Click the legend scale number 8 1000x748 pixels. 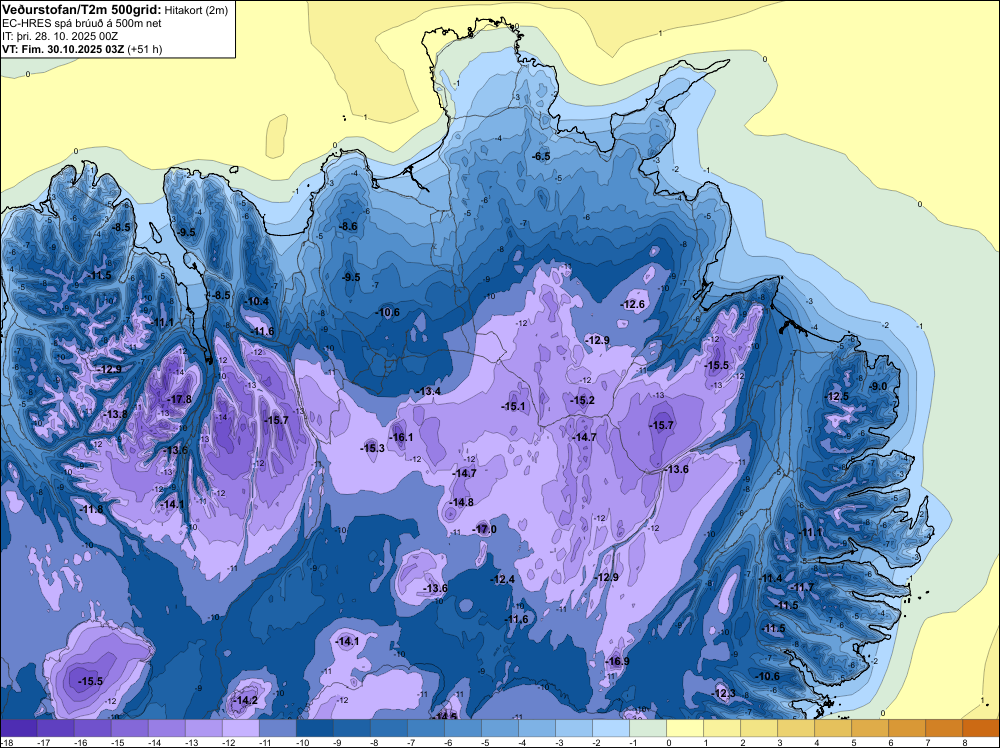(965, 742)
